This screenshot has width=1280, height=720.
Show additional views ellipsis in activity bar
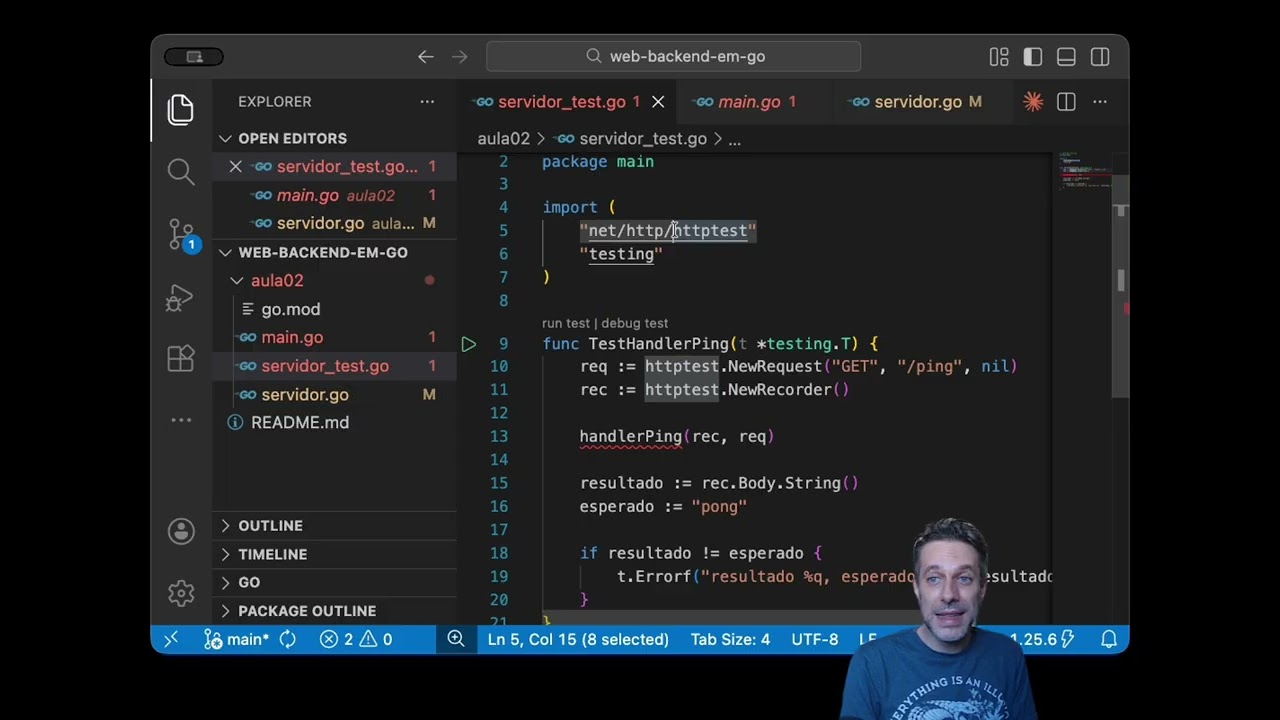181,420
